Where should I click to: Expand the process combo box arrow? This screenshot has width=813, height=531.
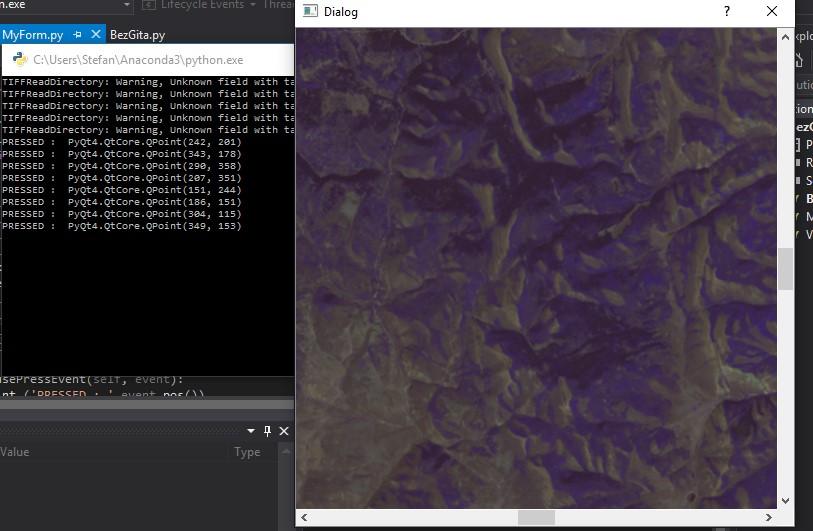click(x=127, y=6)
